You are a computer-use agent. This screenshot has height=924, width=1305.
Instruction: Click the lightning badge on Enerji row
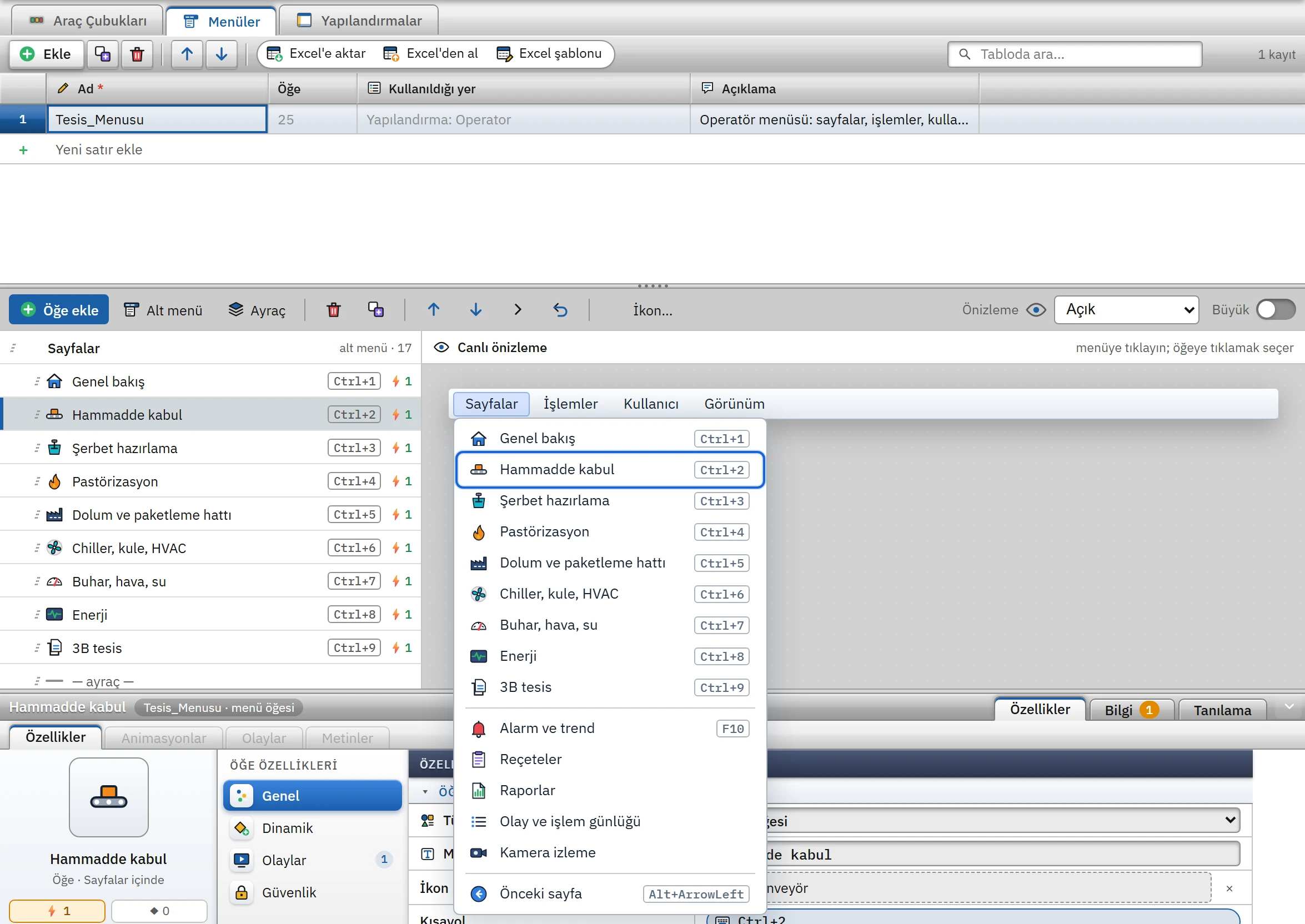point(401,615)
